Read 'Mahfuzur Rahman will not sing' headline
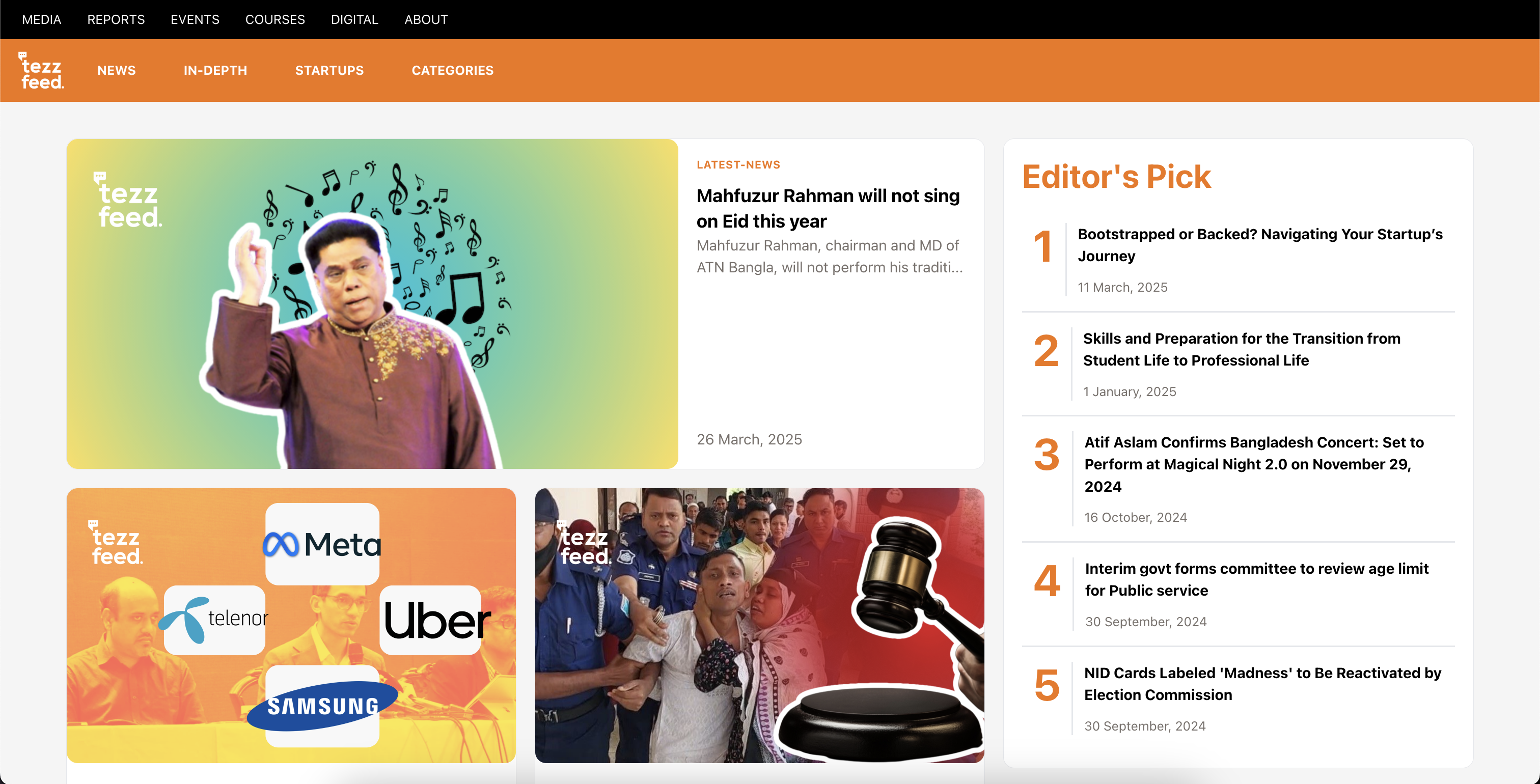The image size is (1540, 784). coord(828,208)
